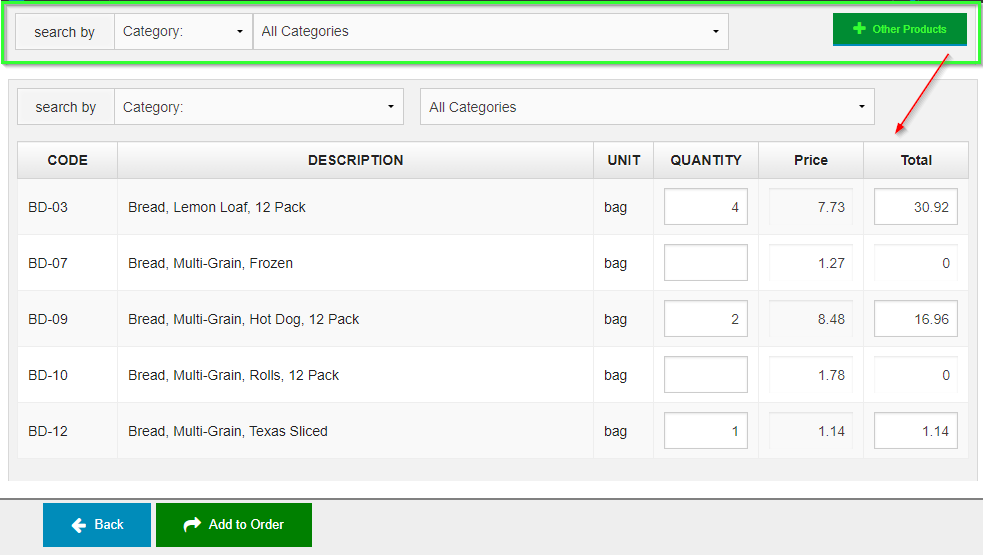Click quantity field for Texas Sliced bread
The height and width of the screenshot is (555, 983).
pyautogui.click(x=705, y=431)
